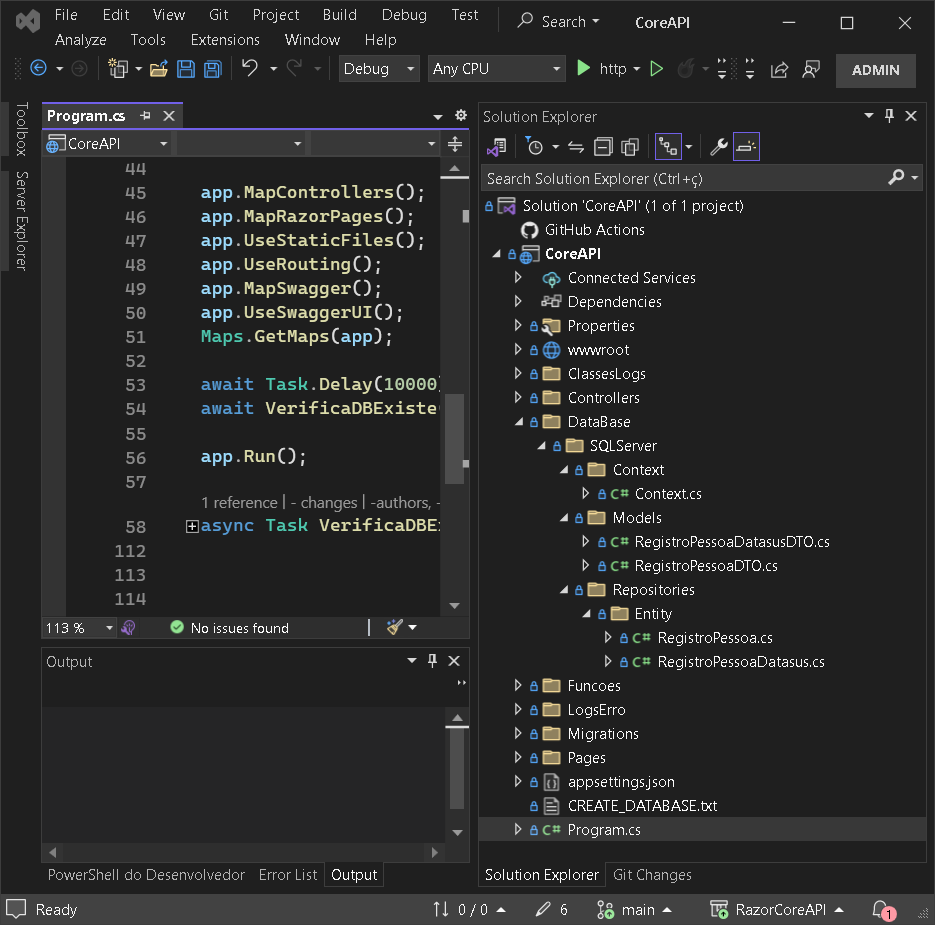Toggle nested files view in Solution Explorer
This screenshot has width=935, height=925.
click(668, 147)
